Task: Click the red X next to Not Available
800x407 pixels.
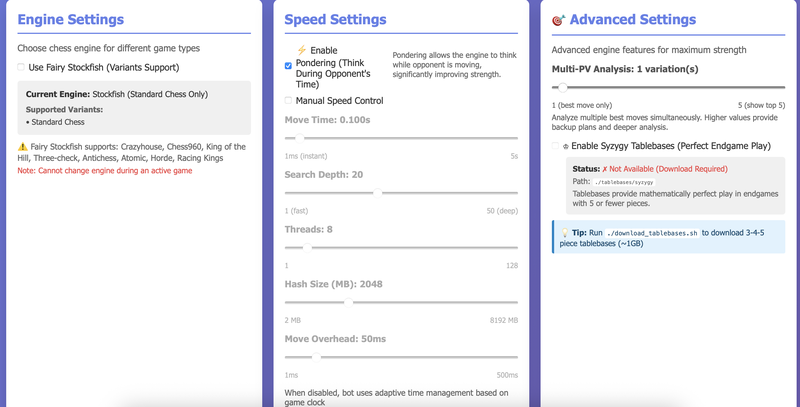Action: (605, 169)
